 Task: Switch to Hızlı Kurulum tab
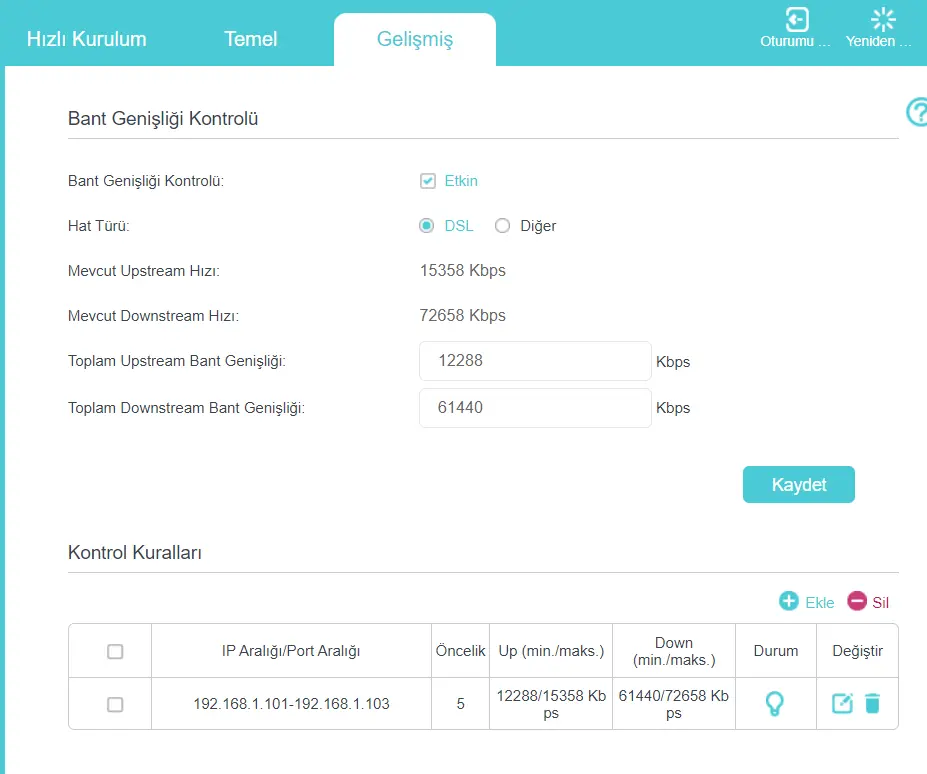[87, 39]
